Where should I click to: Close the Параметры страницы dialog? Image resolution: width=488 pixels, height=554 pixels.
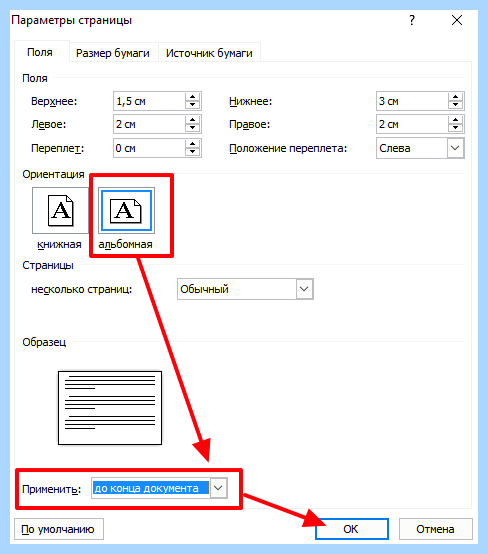click(x=457, y=20)
